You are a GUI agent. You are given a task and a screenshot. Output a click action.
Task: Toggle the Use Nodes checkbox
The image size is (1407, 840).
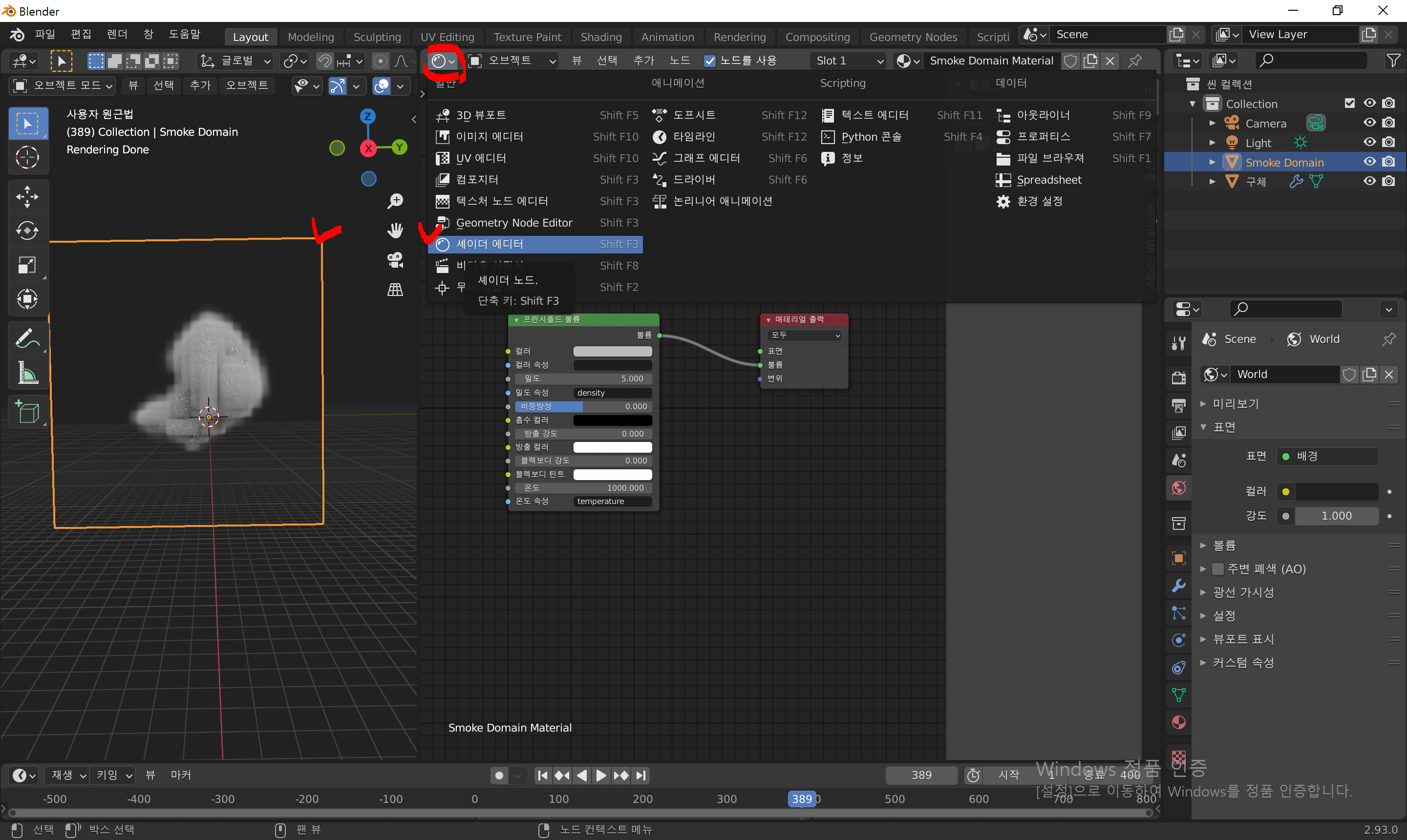tap(709, 61)
